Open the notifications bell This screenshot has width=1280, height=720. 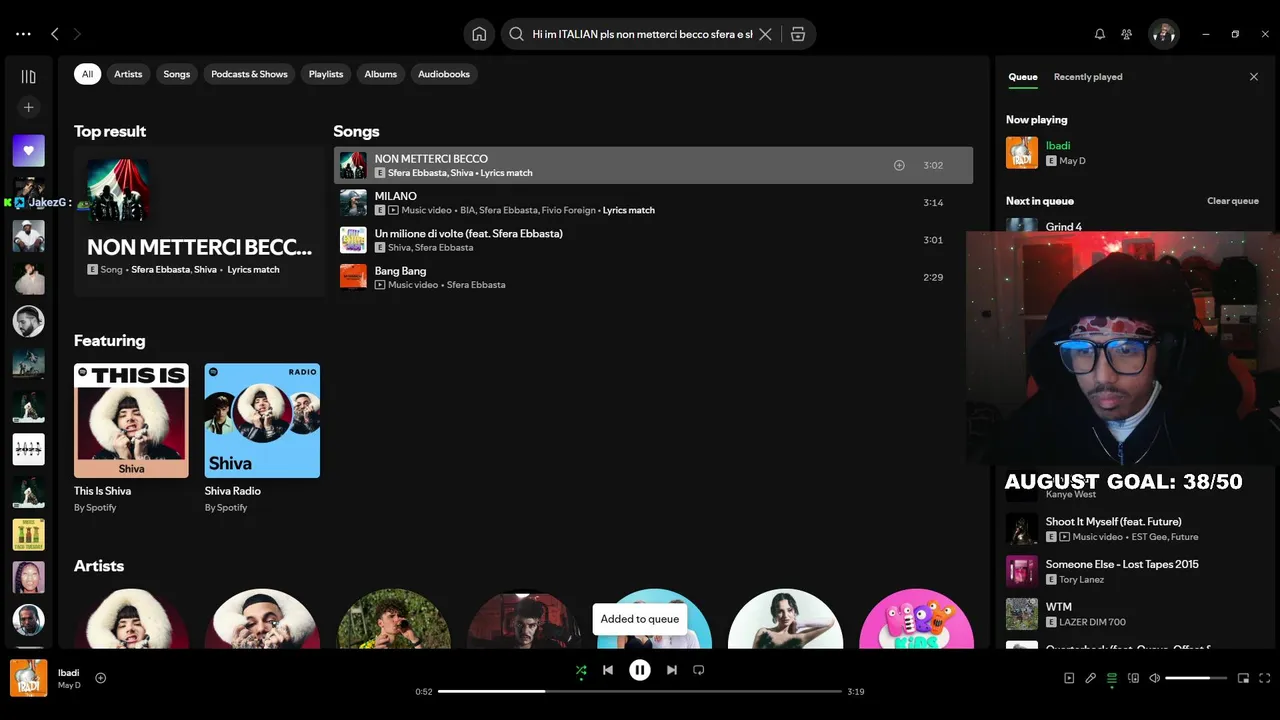pyautogui.click(x=1100, y=34)
